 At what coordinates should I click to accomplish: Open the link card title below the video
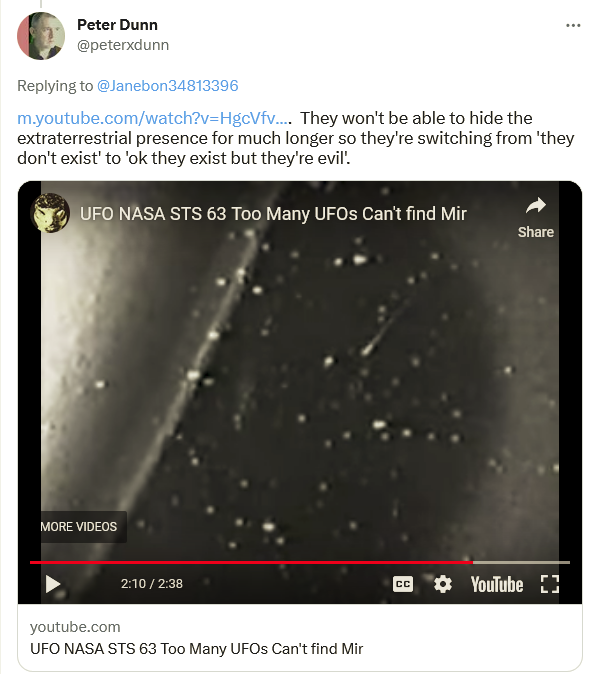pyautogui.click(x=196, y=649)
